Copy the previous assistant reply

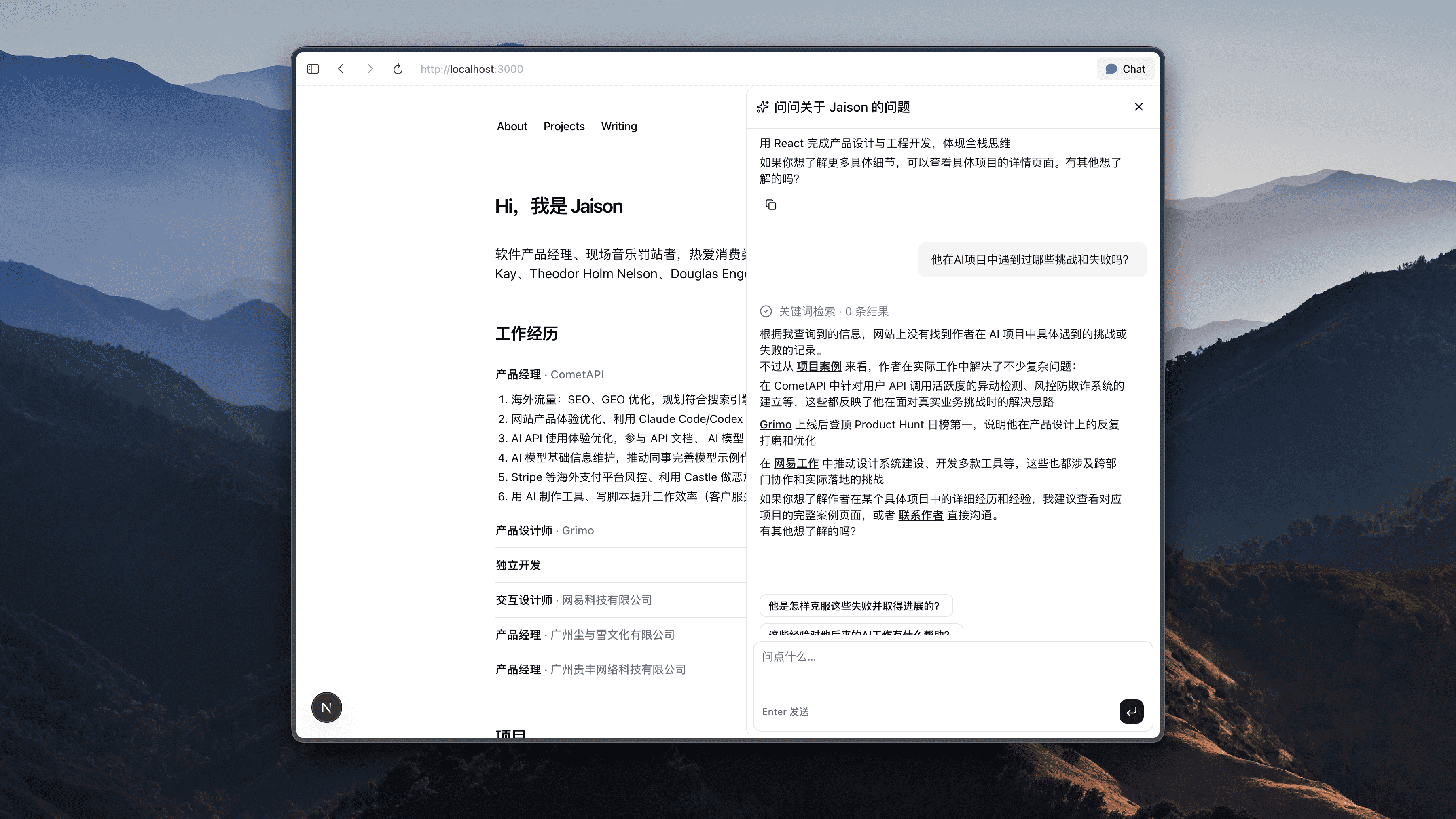[x=770, y=205]
